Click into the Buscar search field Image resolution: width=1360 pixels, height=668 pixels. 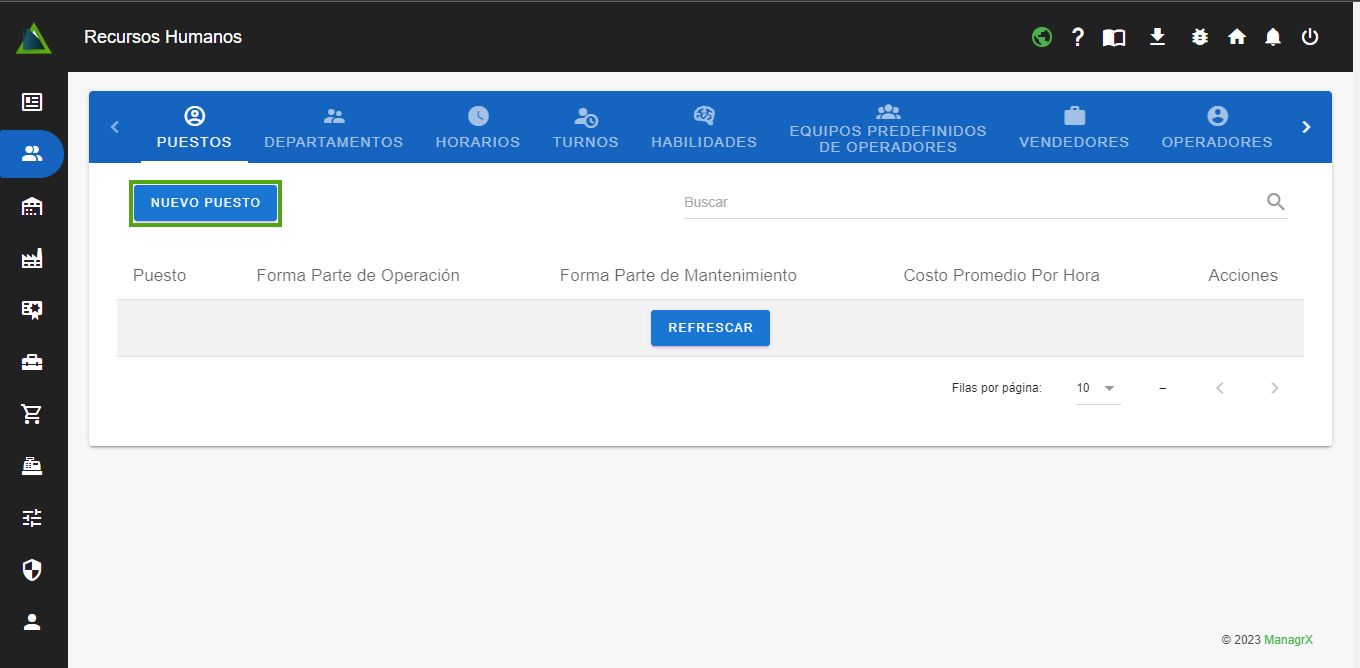[970, 202]
